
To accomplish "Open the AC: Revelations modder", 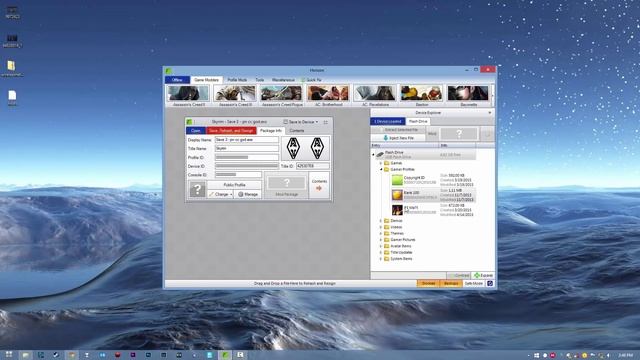I will [375, 96].
